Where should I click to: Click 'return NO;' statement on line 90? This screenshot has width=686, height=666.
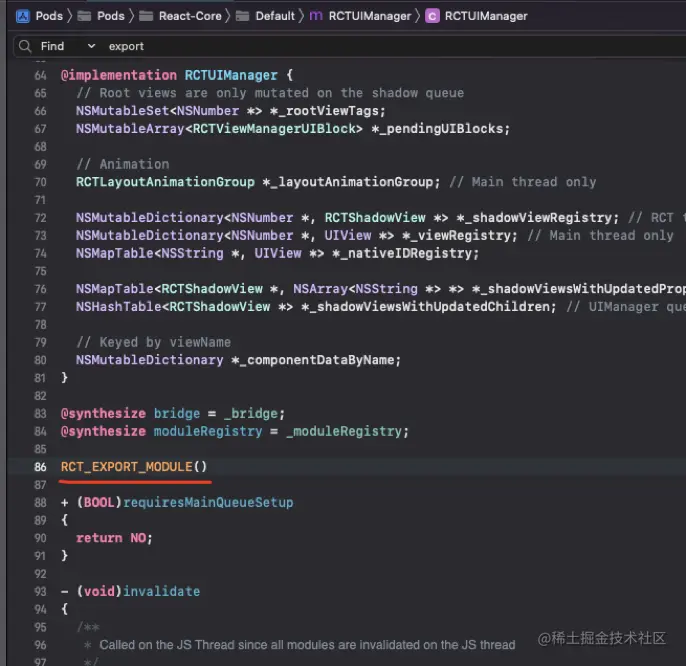pos(114,538)
